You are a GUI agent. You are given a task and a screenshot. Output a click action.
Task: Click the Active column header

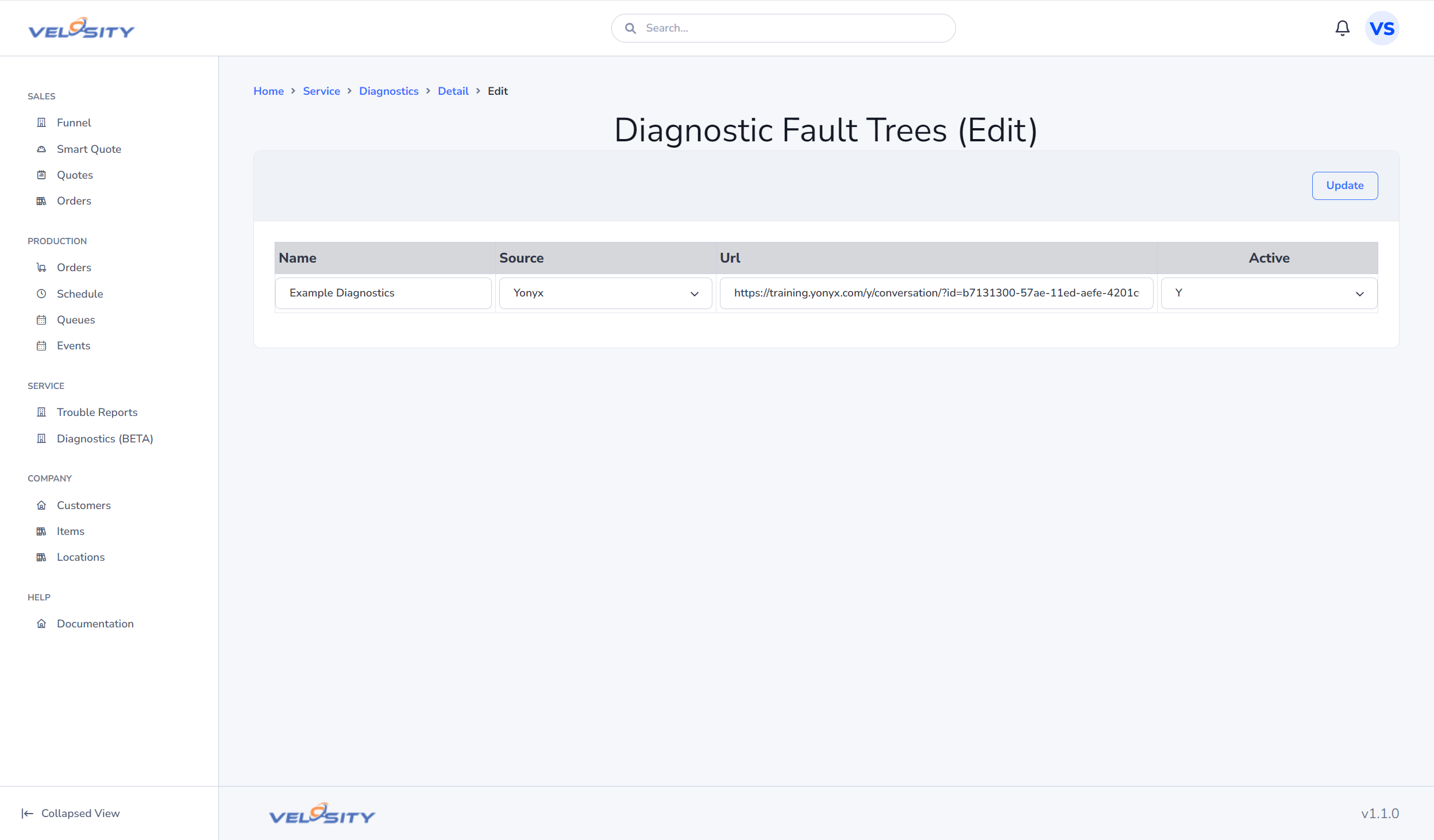1267,258
